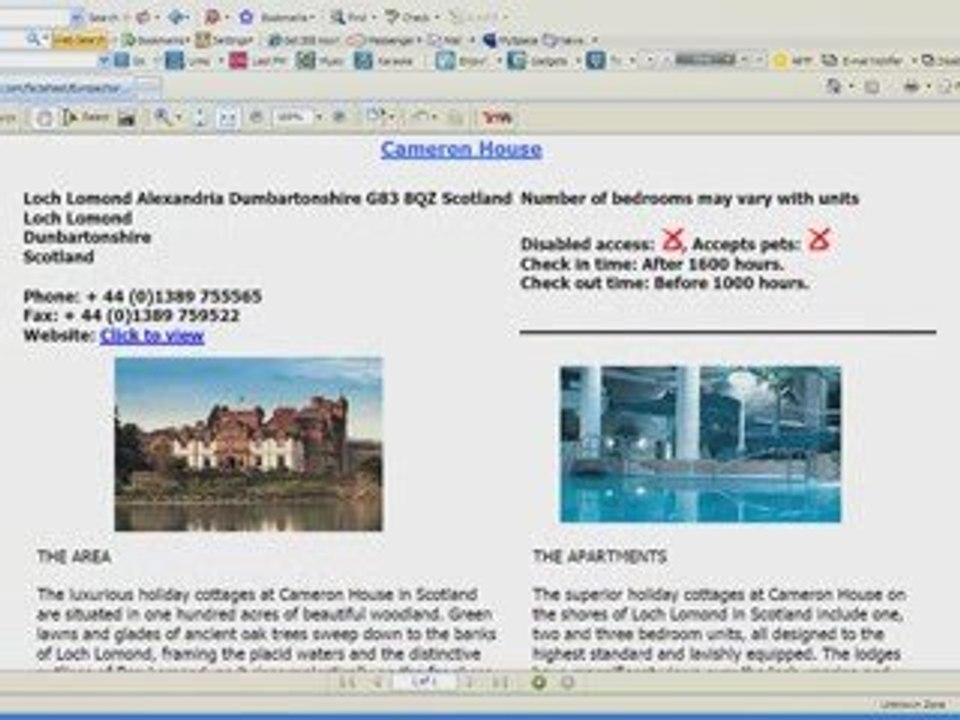Screen dimensions: 960x720
Task: Open the Settings menu in second toolbar
Action: (x=225, y=40)
